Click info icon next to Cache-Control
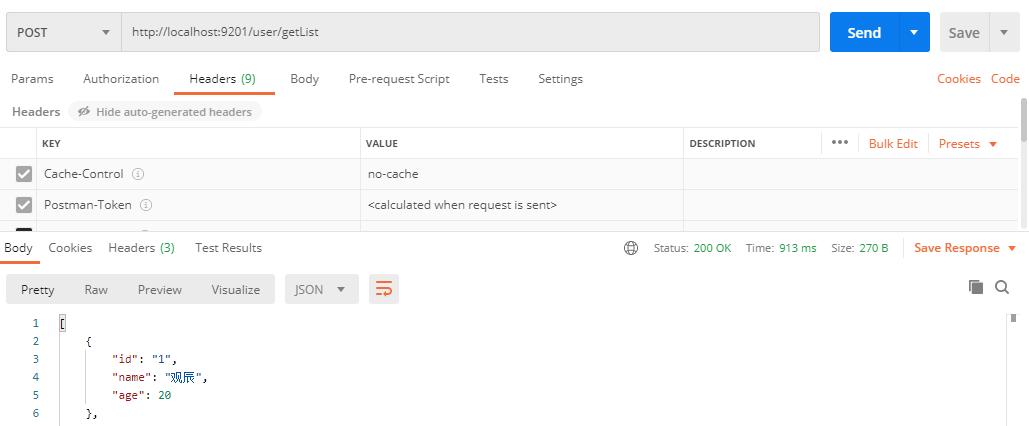 (138, 174)
